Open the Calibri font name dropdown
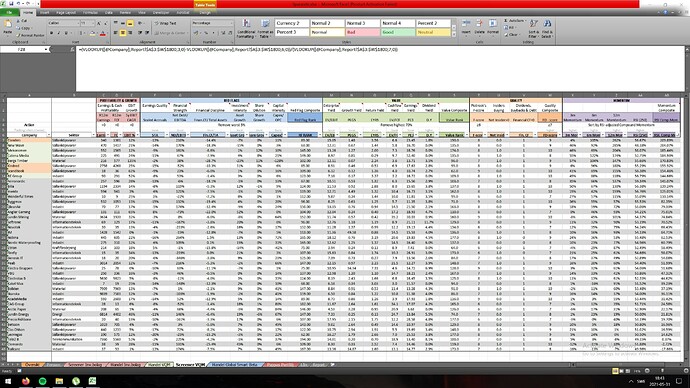 click(x=78, y=23)
